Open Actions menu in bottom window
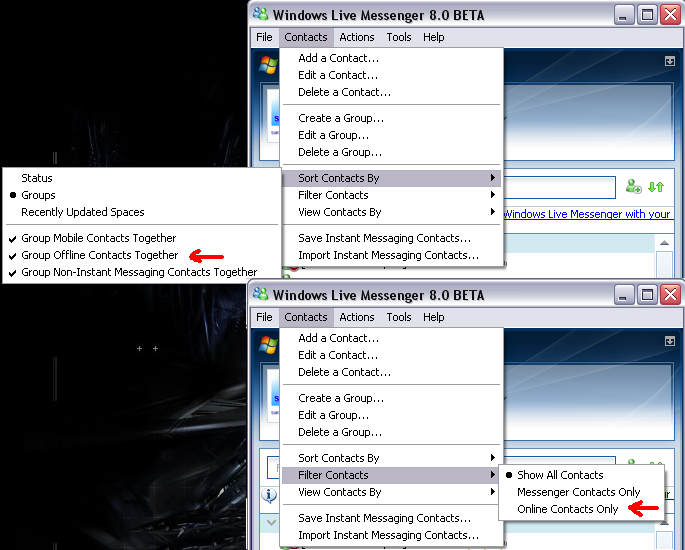 click(357, 317)
